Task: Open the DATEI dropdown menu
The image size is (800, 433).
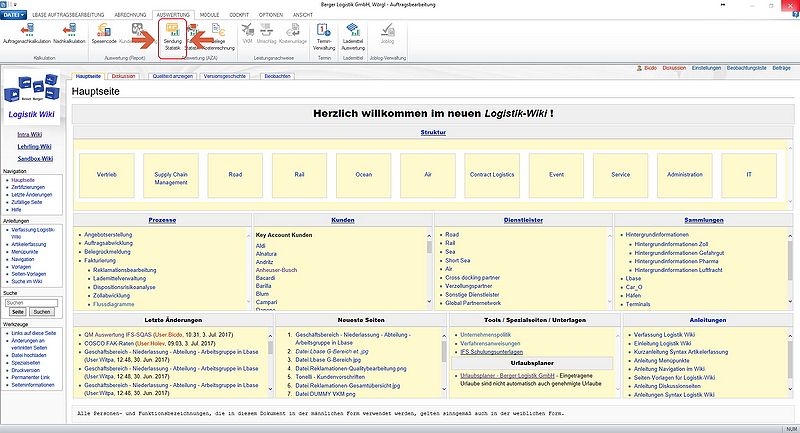Action: (13, 15)
